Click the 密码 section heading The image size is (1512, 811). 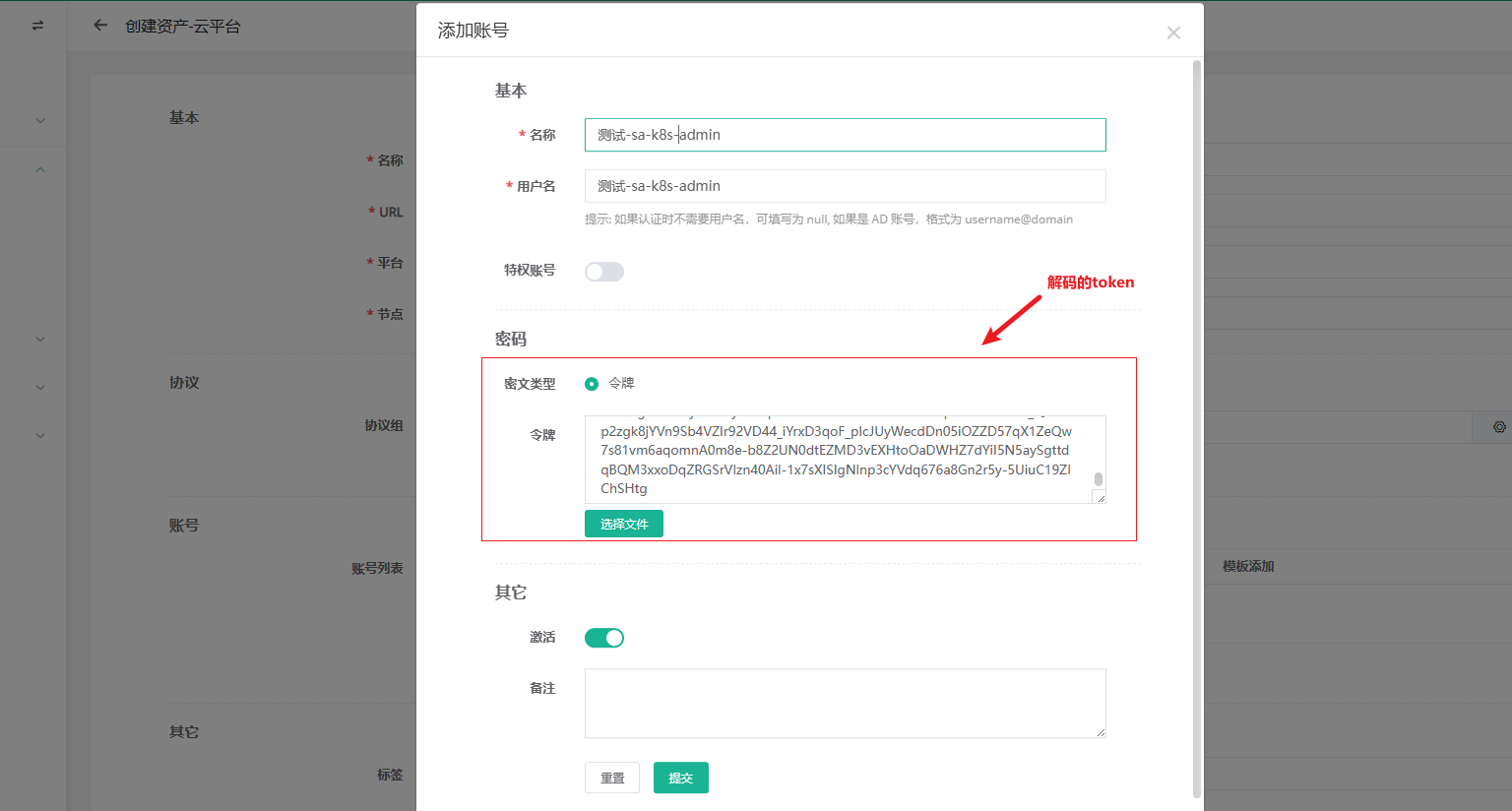click(x=511, y=340)
